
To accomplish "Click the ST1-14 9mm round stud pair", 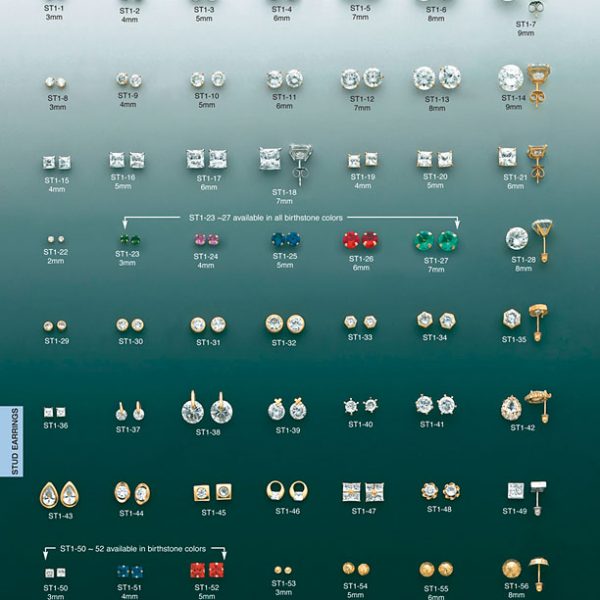I will coord(524,81).
